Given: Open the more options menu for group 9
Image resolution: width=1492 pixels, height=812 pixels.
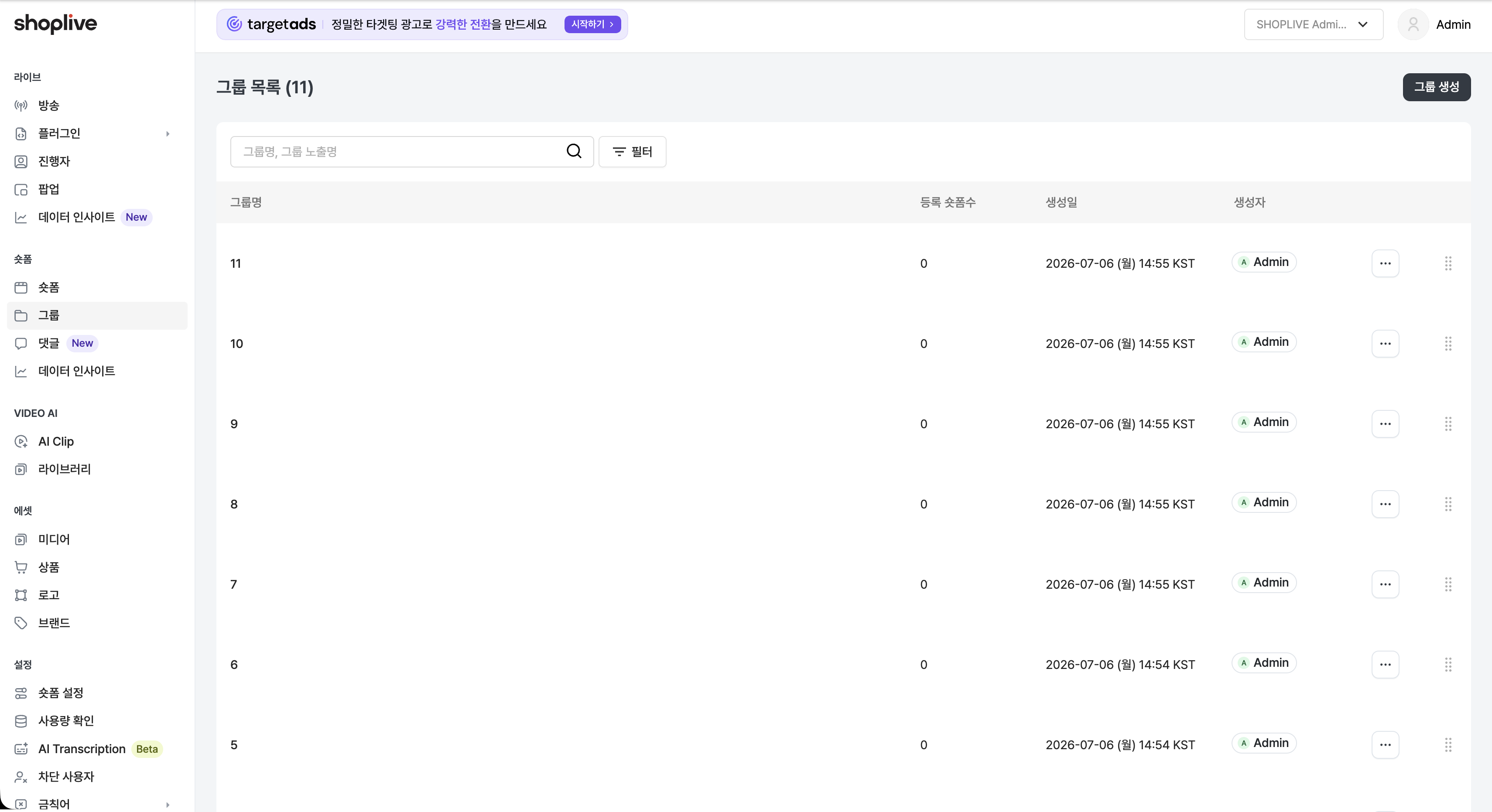Looking at the screenshot, I should [1385, 423].
